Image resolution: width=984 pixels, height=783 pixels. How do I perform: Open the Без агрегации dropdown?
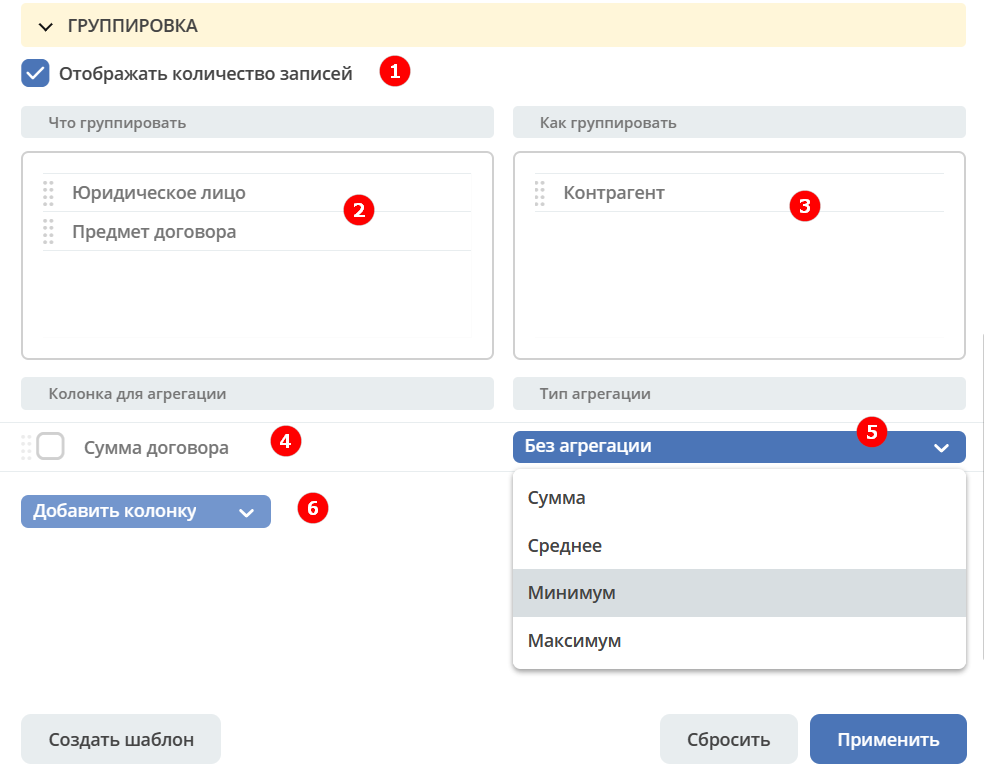(739, 447)
